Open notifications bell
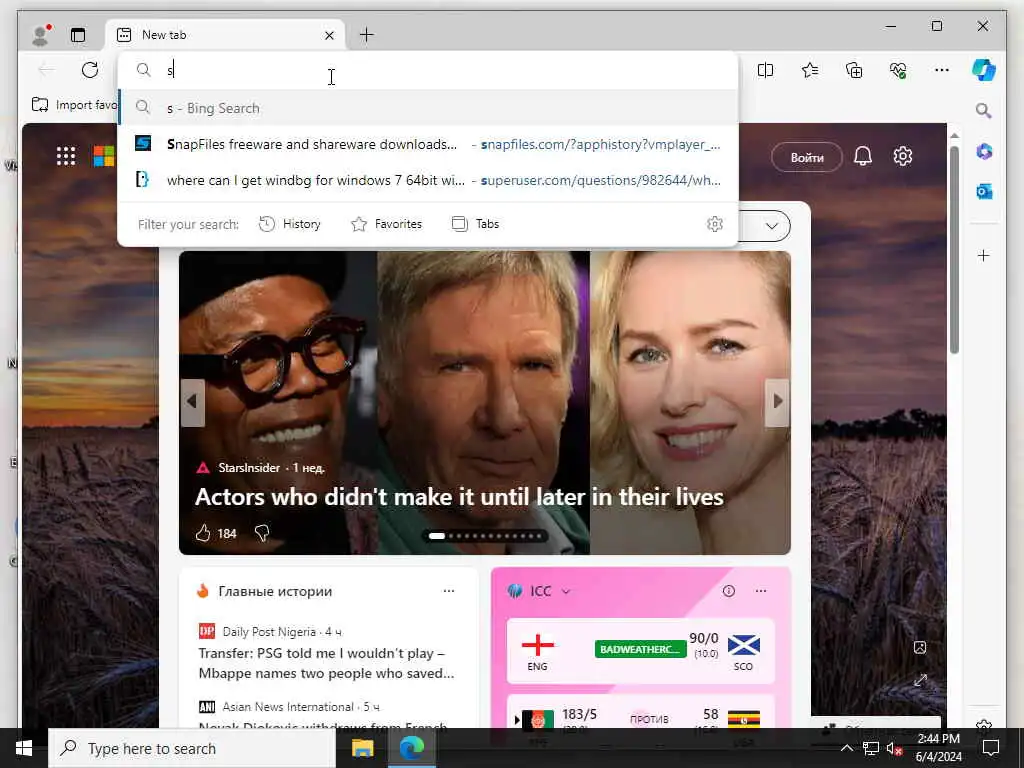 [863, 156]
